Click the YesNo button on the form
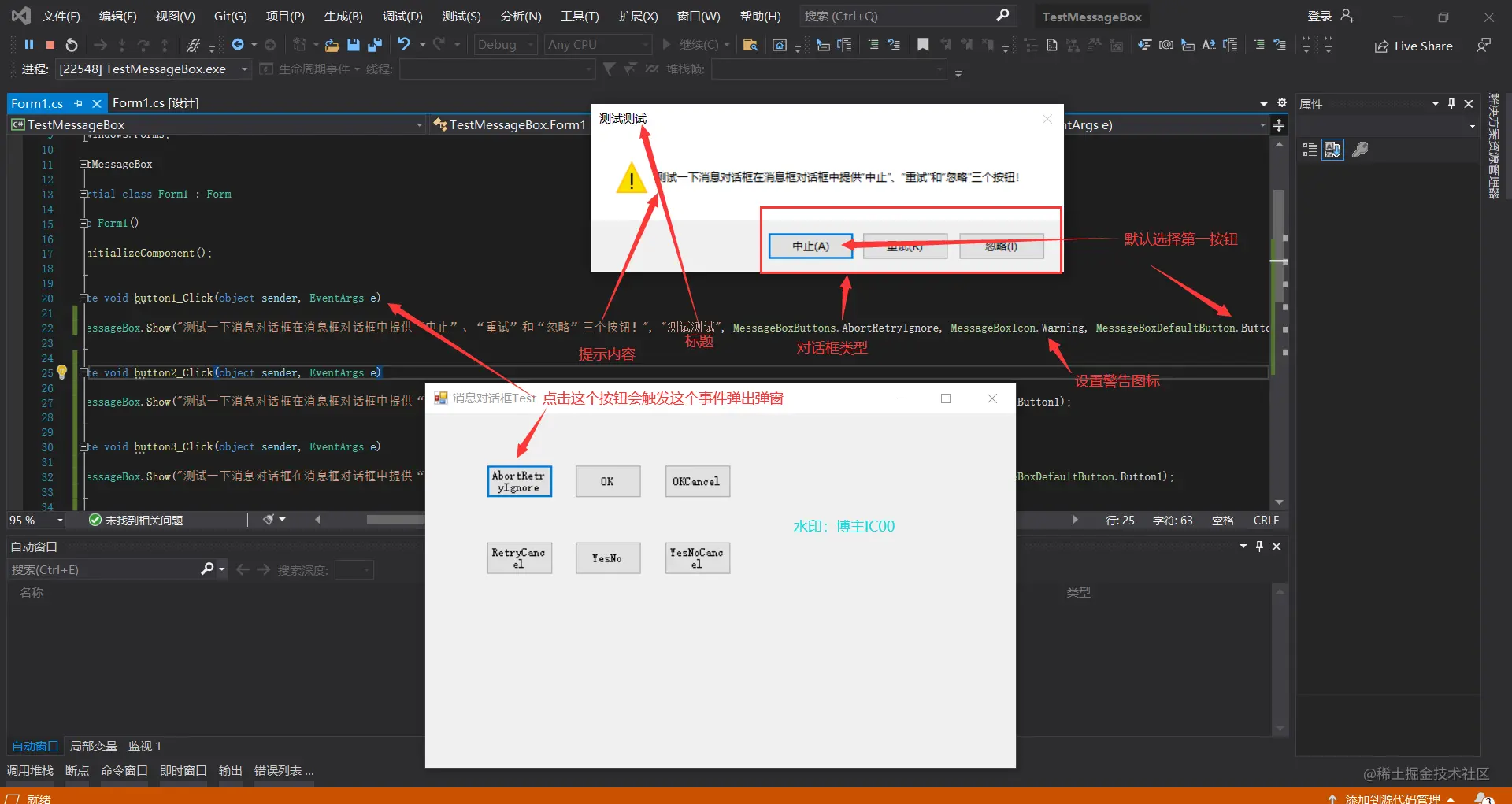Viewport: 1512px width, 804px height. (x=607, y=558)
